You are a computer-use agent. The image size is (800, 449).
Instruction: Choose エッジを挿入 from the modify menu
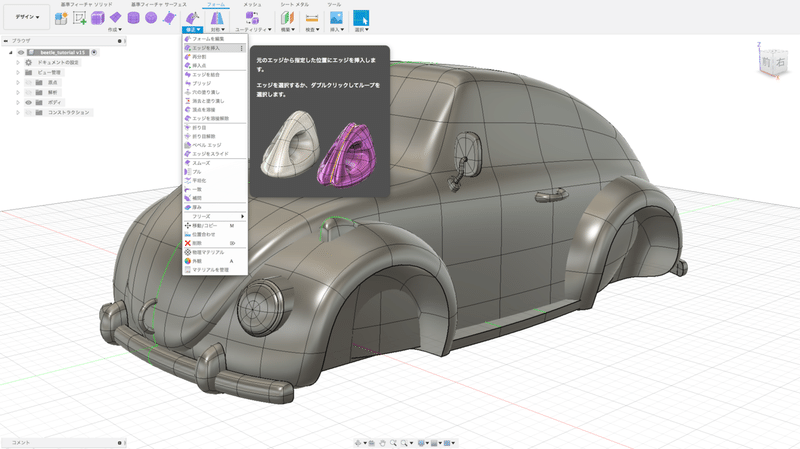point(207,48)
